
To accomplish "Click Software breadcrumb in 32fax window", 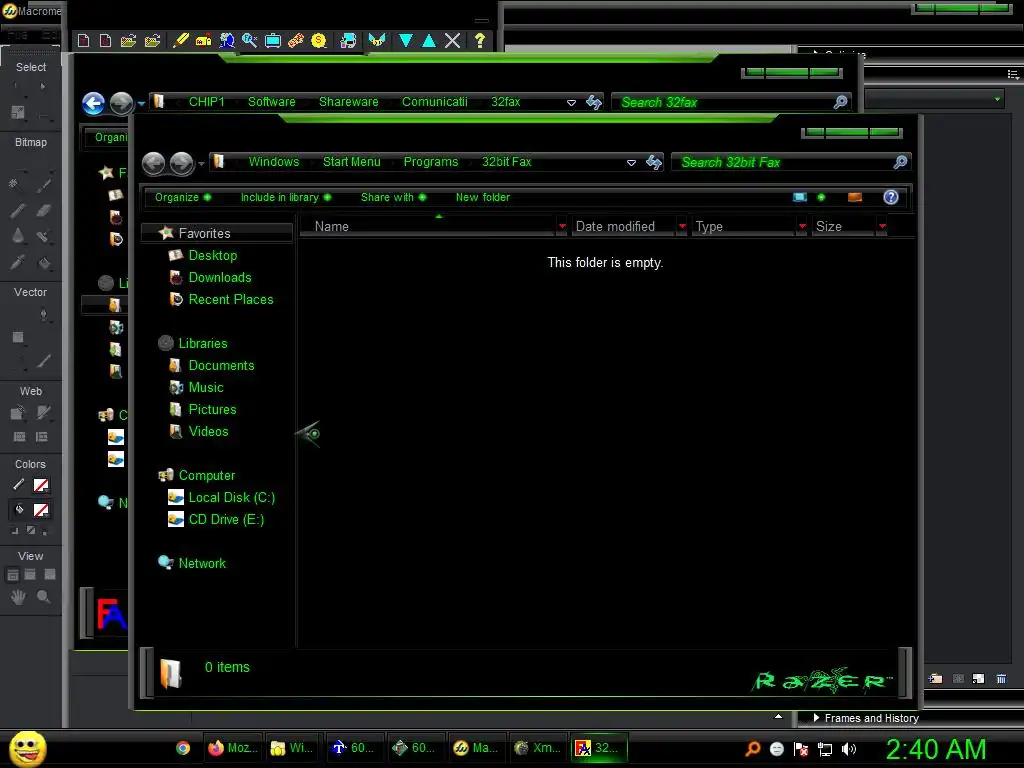I will pyautogui.click(x=272, y=102).
